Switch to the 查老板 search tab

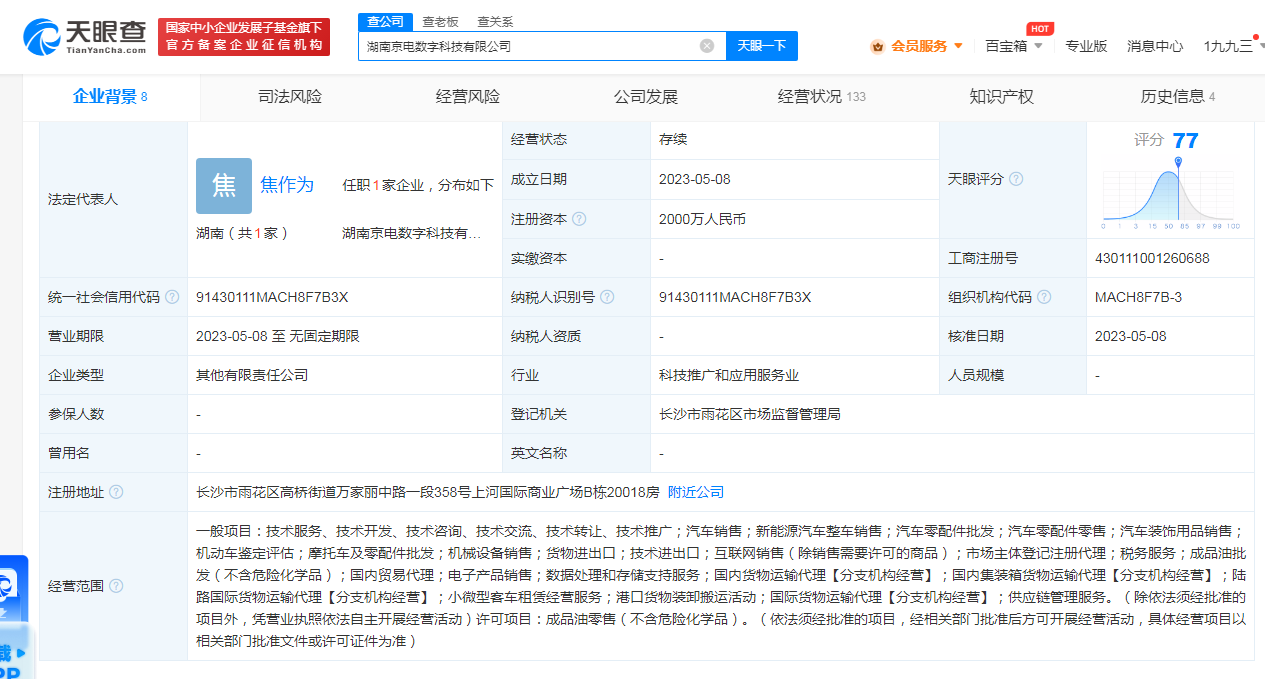[440, 21]
